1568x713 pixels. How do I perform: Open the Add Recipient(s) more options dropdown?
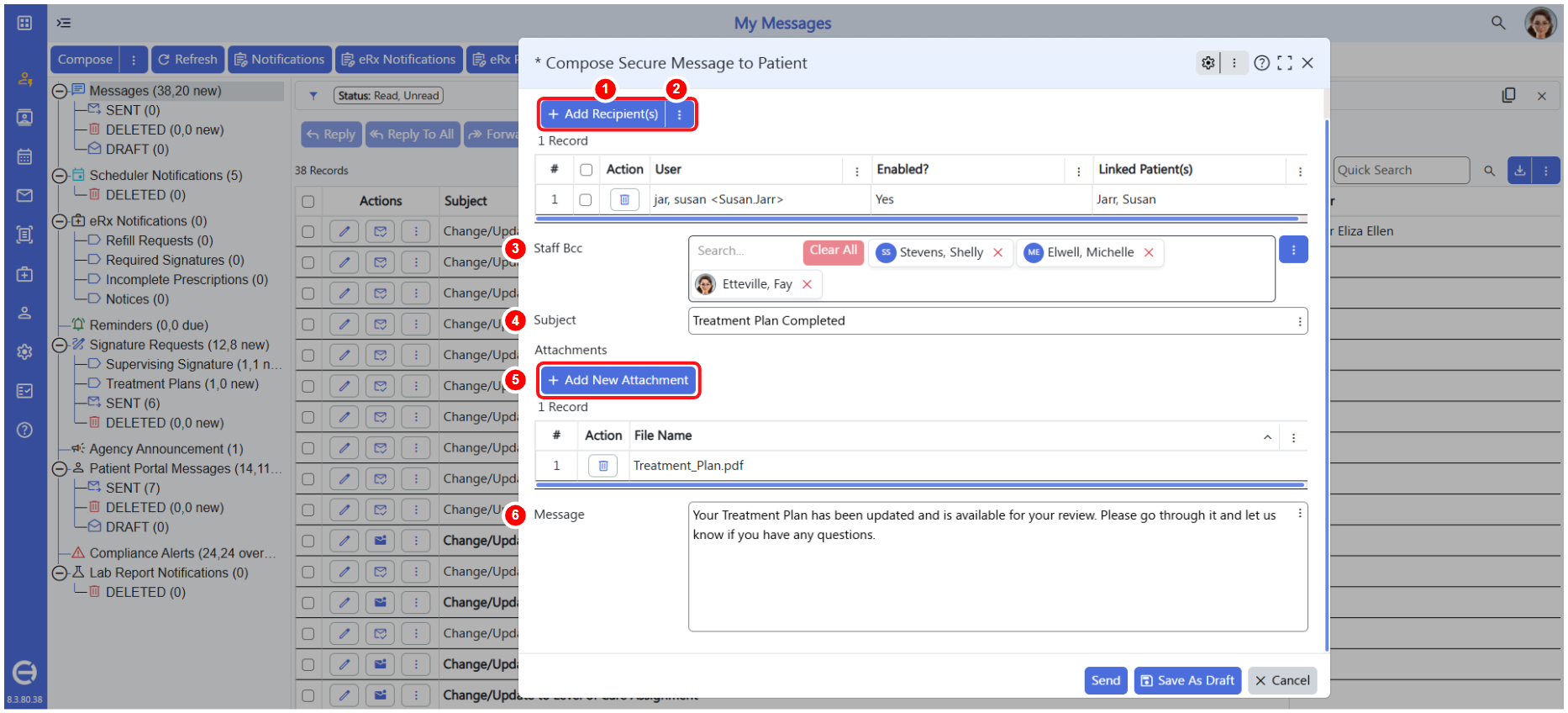coord(680,114)
